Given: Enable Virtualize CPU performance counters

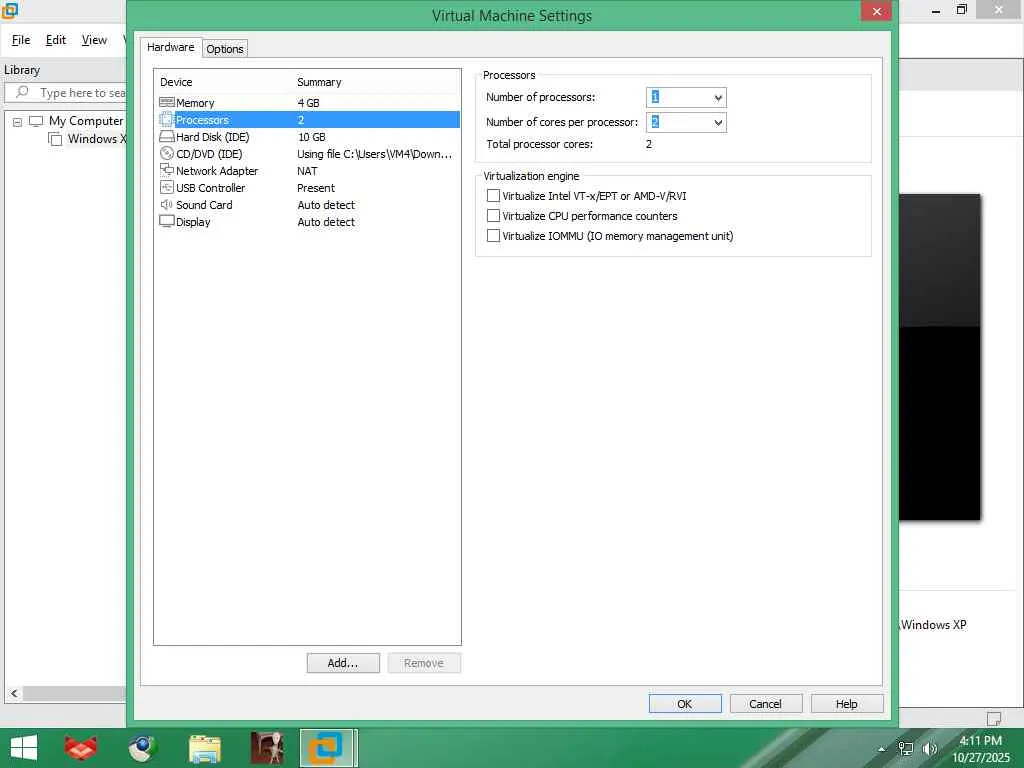Looking at the screenshot, I should tap(493, 216).
